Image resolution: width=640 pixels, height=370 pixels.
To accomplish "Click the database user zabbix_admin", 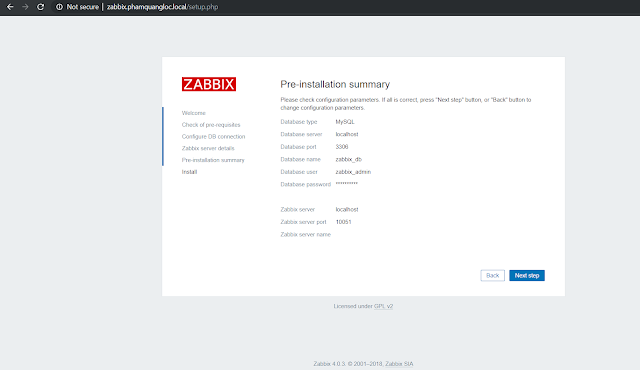I will pyautogui.click(x=353, y=172).
